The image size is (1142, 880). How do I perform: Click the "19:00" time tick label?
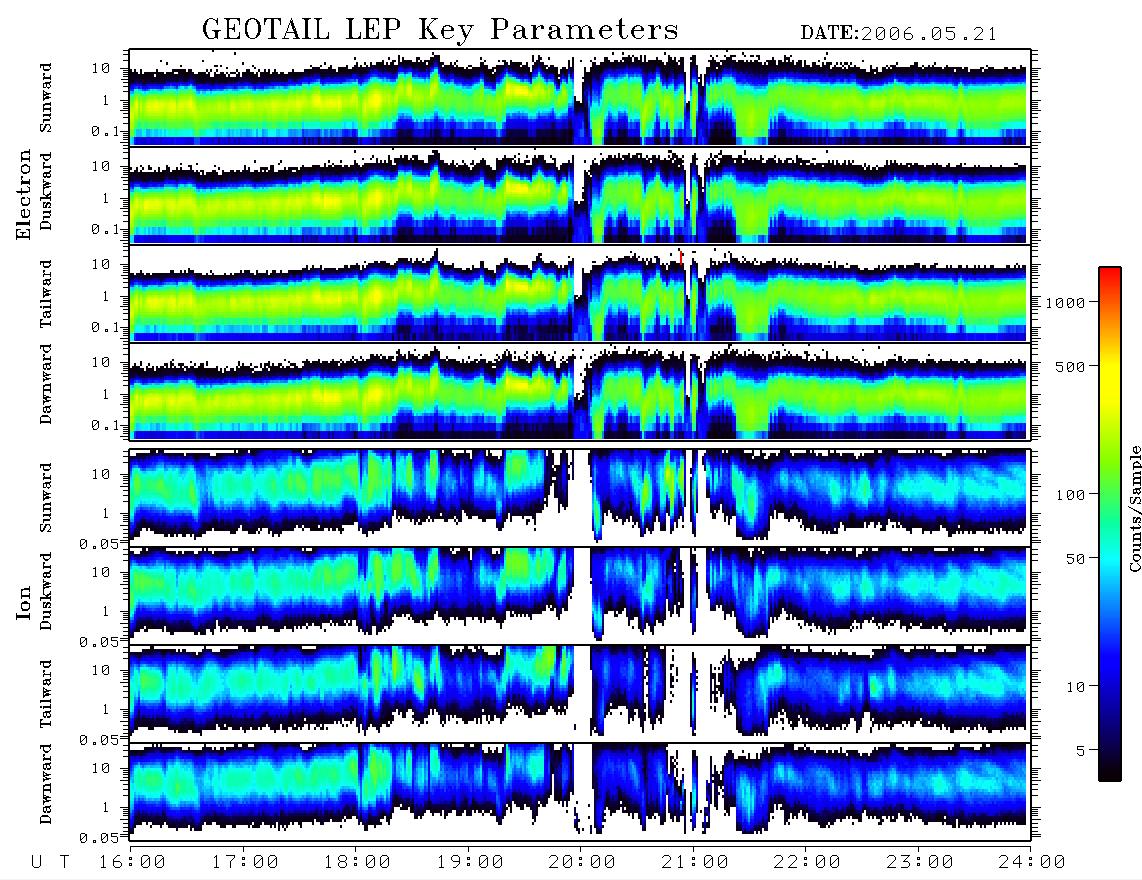tap(470, 862)
